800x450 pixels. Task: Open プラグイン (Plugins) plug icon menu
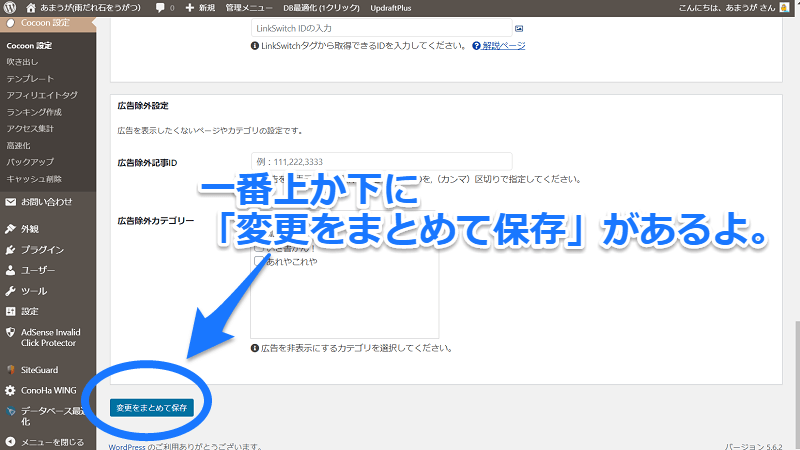click(12, 250)
